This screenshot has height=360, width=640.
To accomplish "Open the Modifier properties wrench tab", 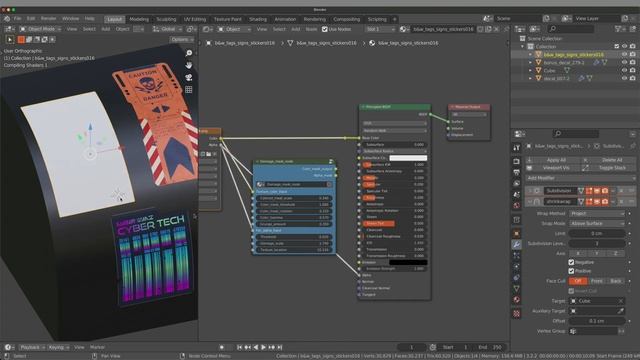I will click(x=516, y=244).
